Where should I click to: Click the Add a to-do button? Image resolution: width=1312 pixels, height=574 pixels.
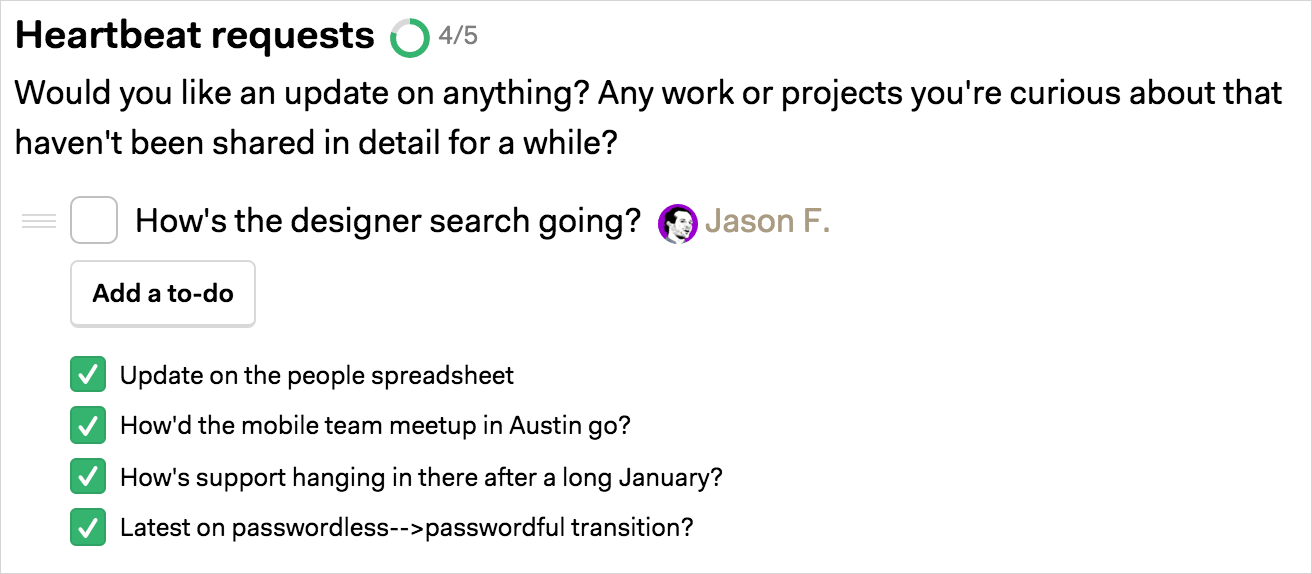(163, 294)
